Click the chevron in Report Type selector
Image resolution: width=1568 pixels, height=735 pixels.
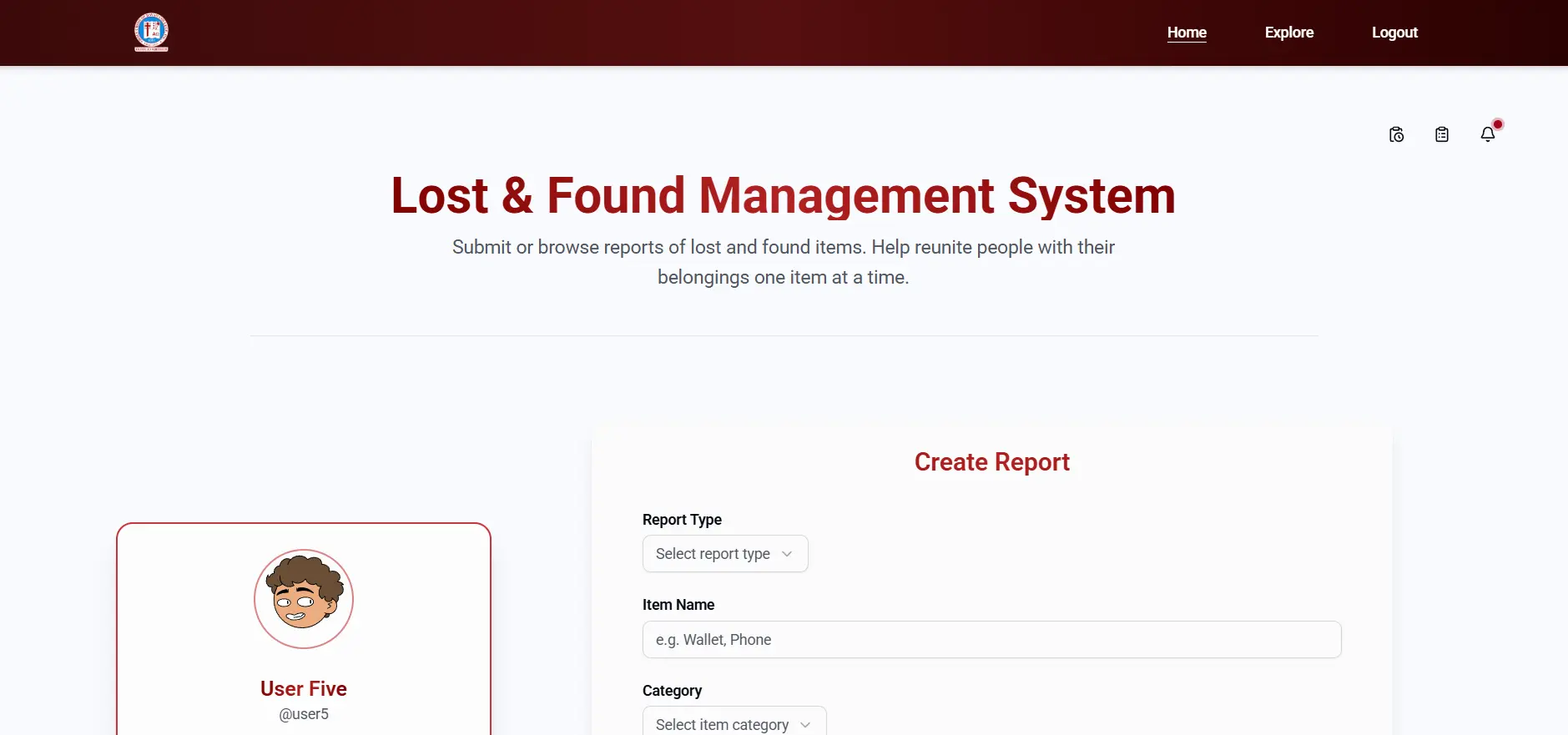pyautogui.click(x=787, y=554)
